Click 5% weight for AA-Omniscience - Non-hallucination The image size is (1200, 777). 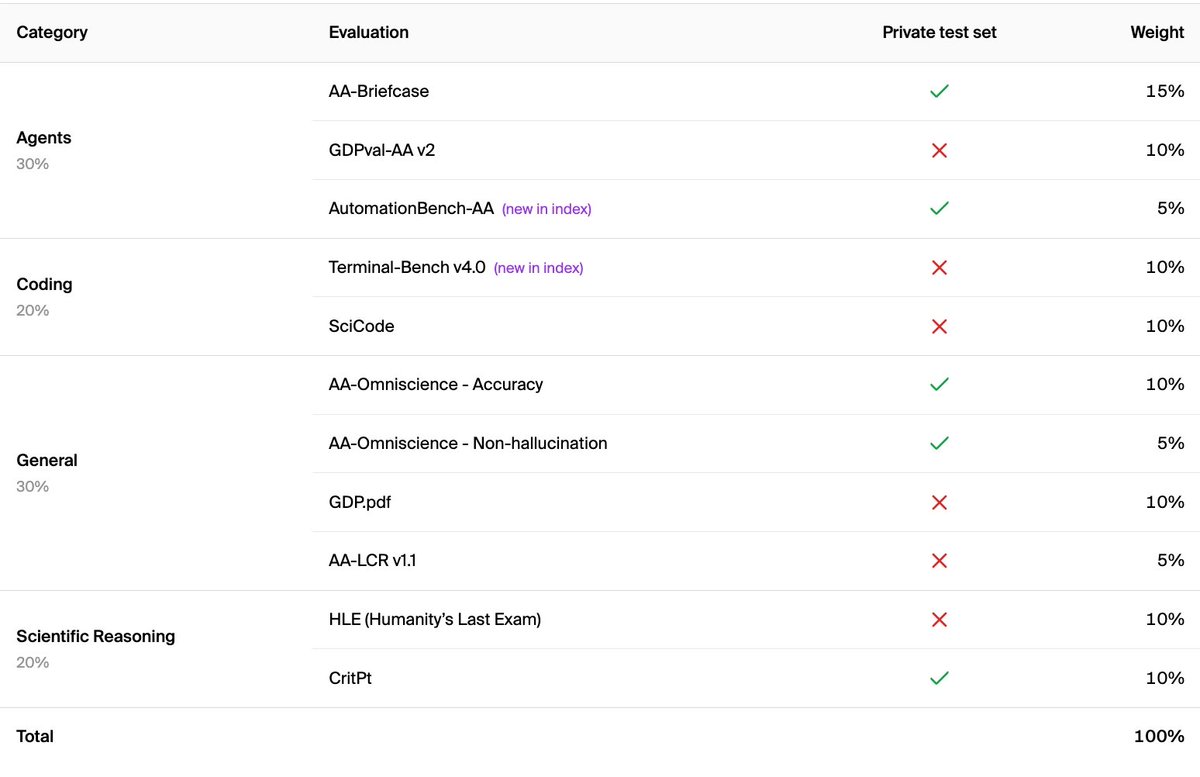pos(1170,443)
